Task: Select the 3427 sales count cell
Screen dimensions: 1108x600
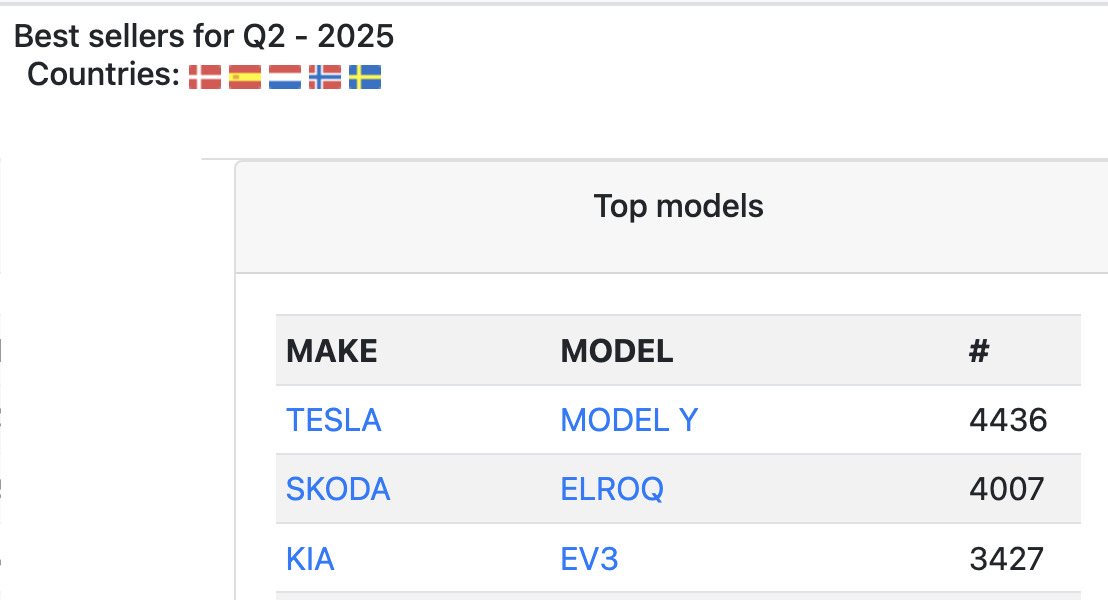Action: pos(1007,559)
